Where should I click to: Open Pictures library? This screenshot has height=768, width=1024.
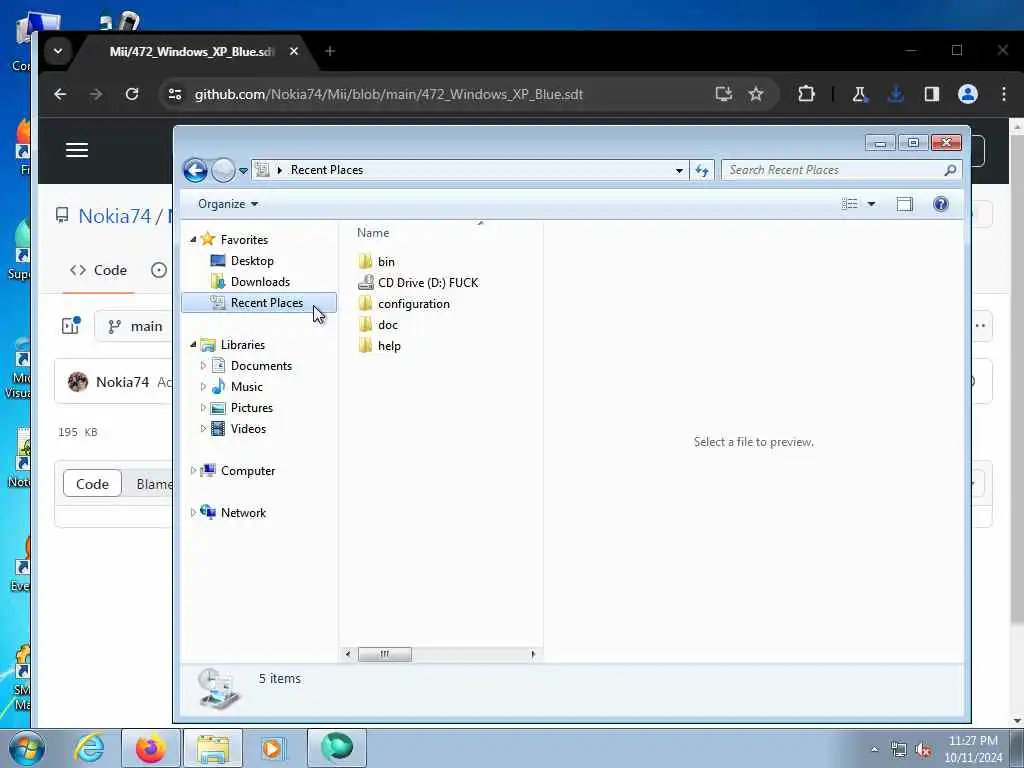coord(251,408)
